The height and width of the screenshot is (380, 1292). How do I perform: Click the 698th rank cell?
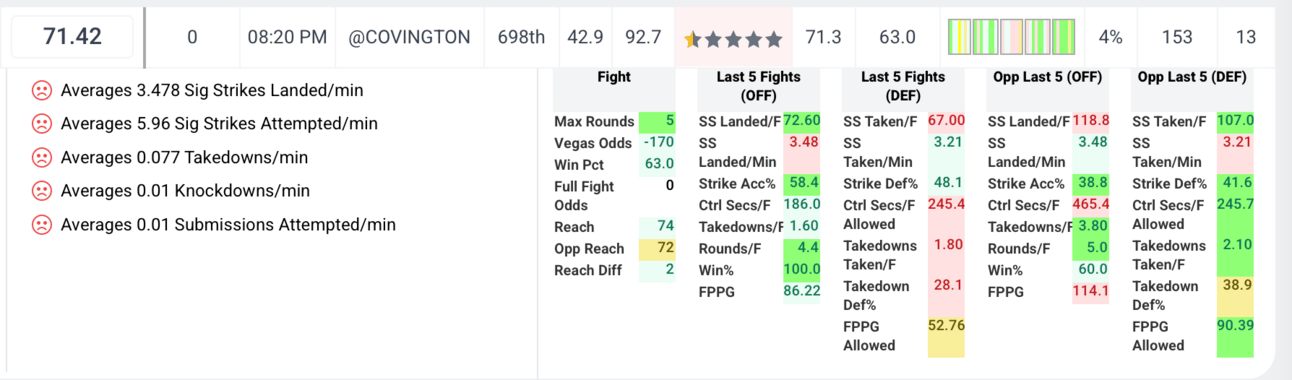click(521, 37)
